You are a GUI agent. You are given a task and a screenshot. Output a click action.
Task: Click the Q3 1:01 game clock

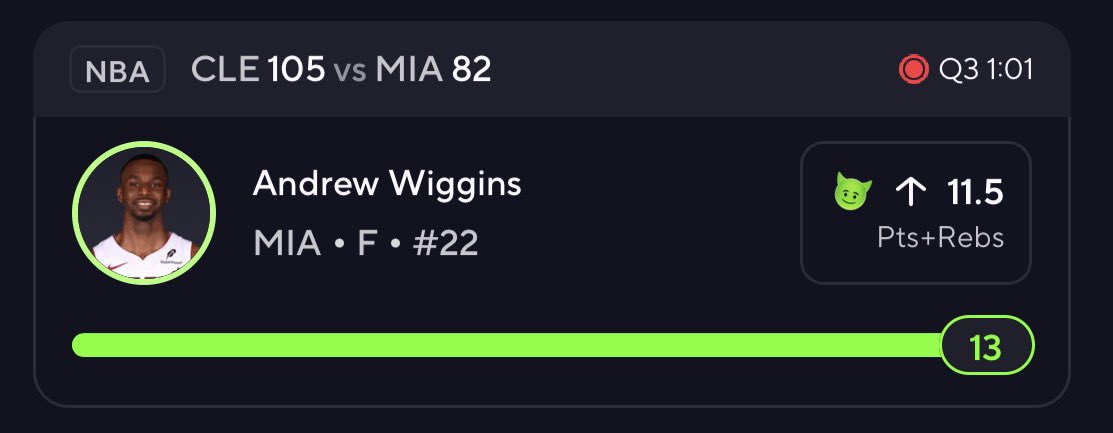(984, 71)
